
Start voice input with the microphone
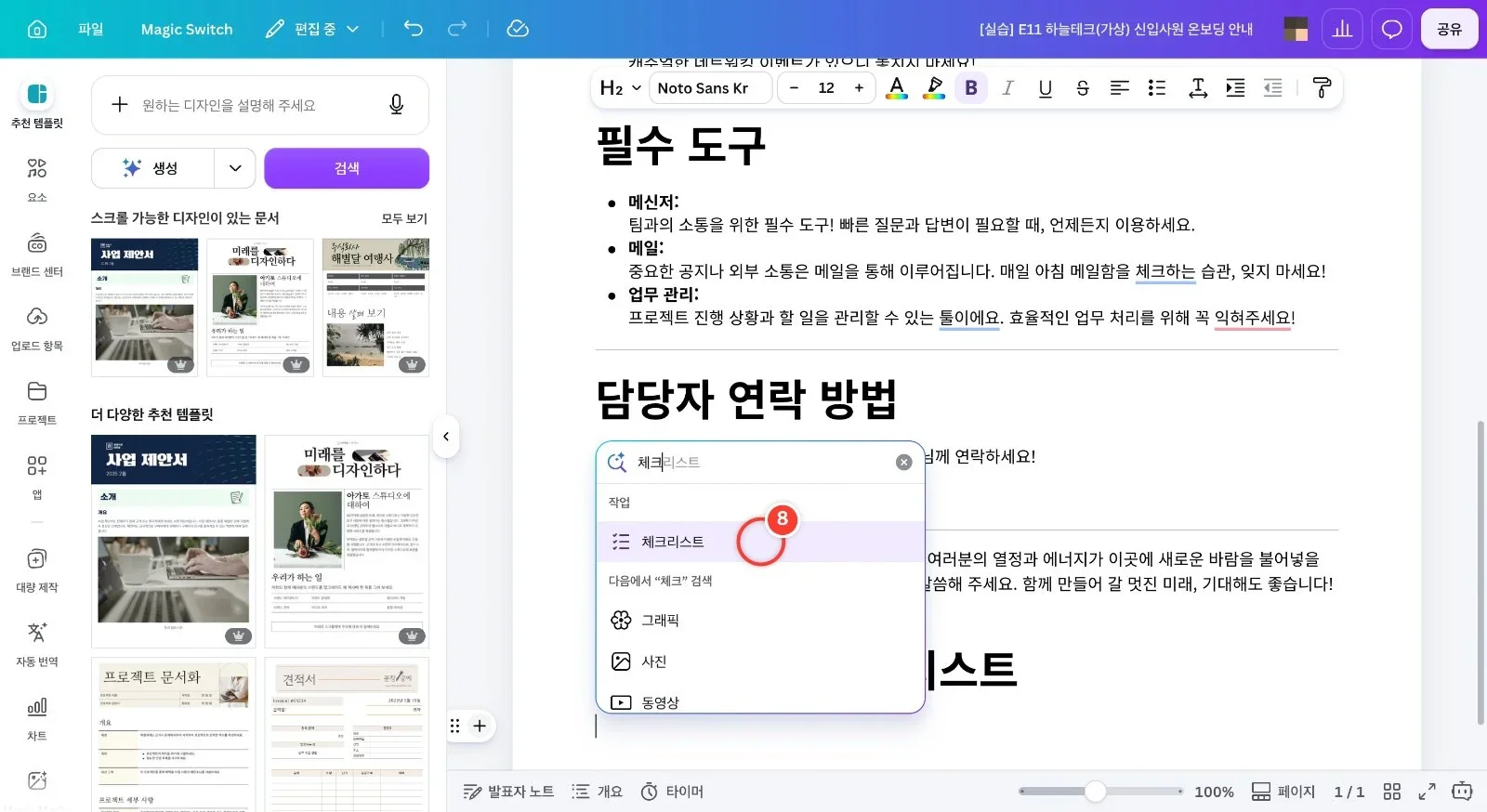396,105
